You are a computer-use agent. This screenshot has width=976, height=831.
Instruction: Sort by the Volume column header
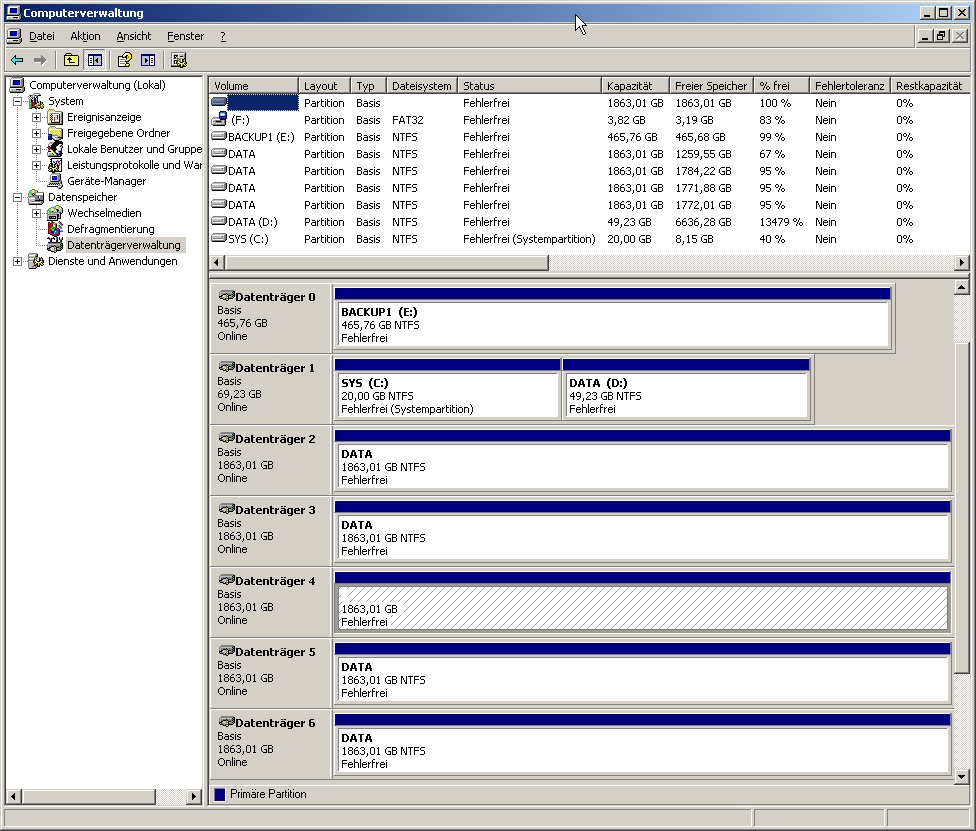[x=254, y=86]
